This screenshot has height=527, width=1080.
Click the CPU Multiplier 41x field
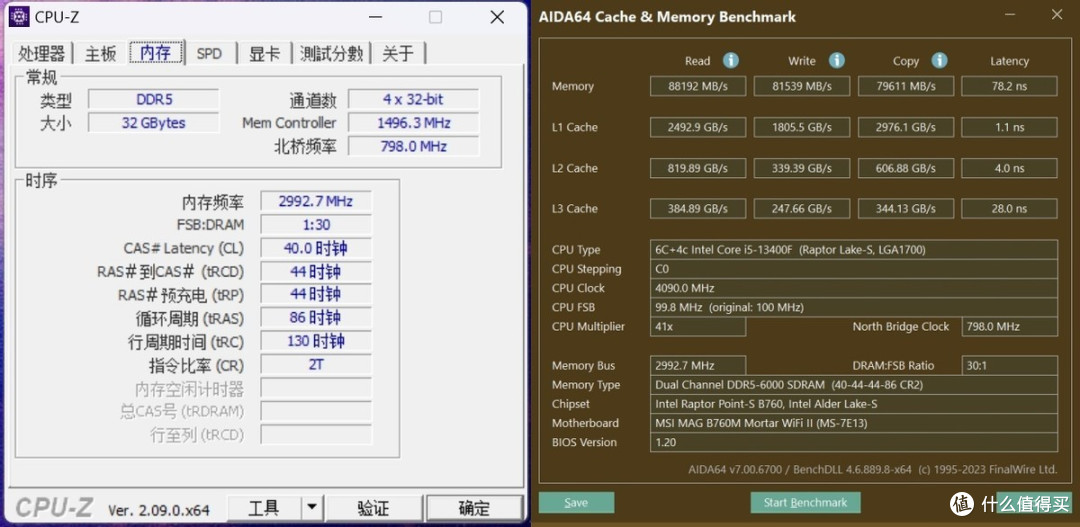[x=698, y=327]
